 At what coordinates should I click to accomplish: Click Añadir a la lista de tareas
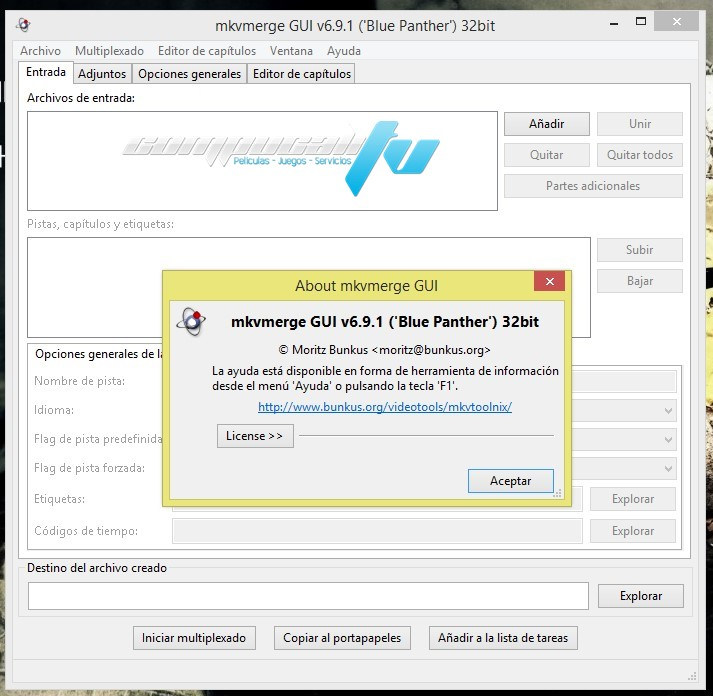tap(503, 638)
